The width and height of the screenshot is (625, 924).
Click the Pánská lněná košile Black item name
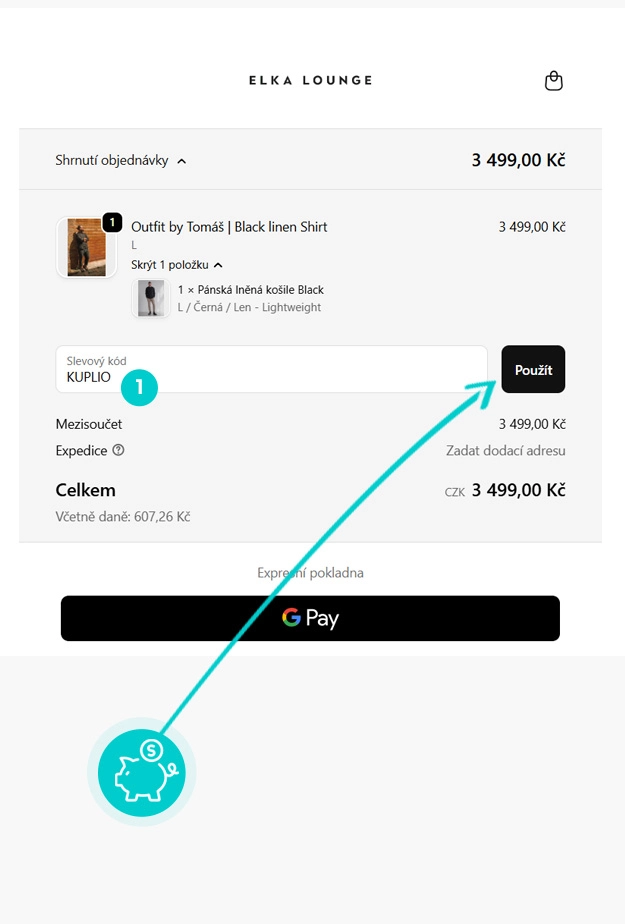coord(250,290)
